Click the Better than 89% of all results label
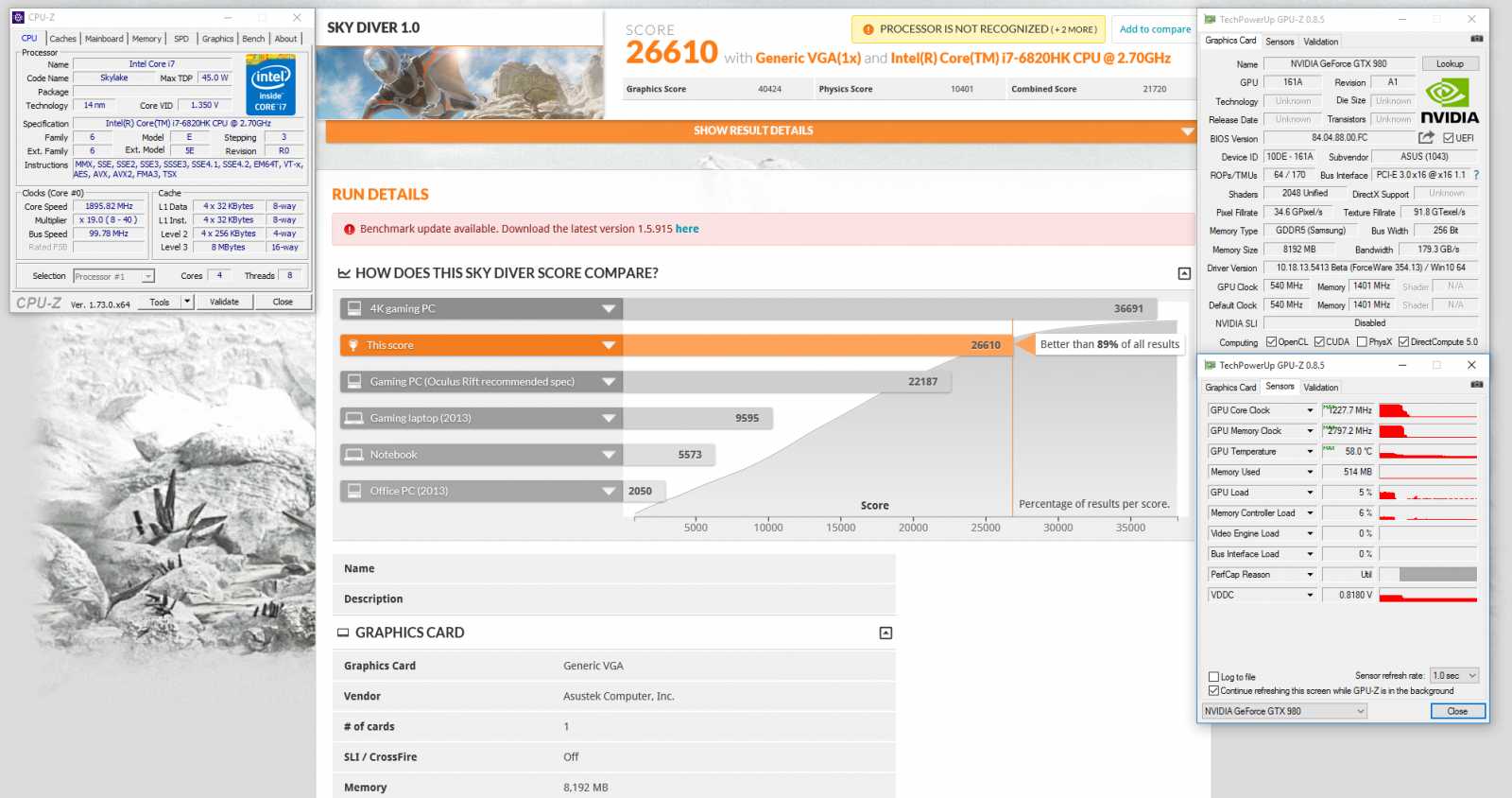Screen dimensions: 1512x798 [1109, 344]
